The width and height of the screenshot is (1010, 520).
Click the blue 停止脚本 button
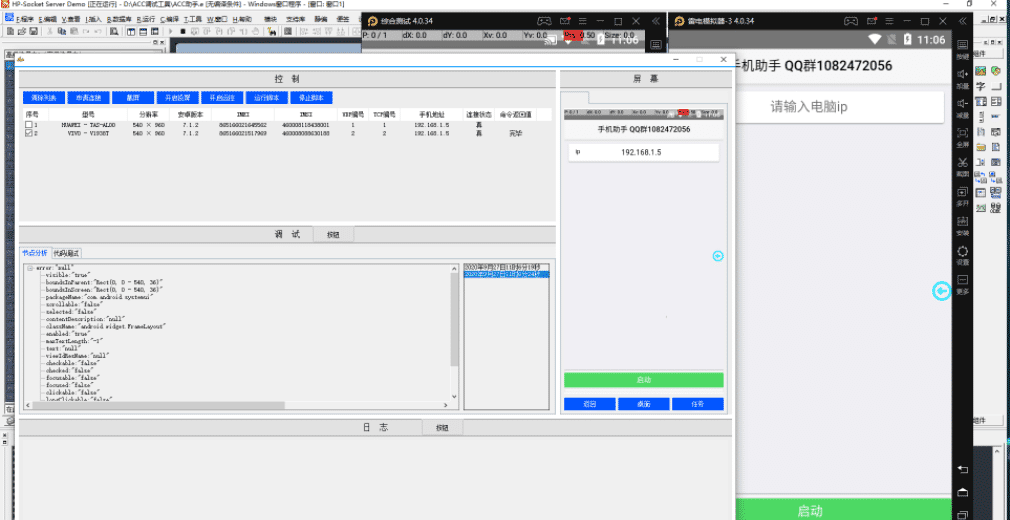pyautogui.click(x=312, y=98)
